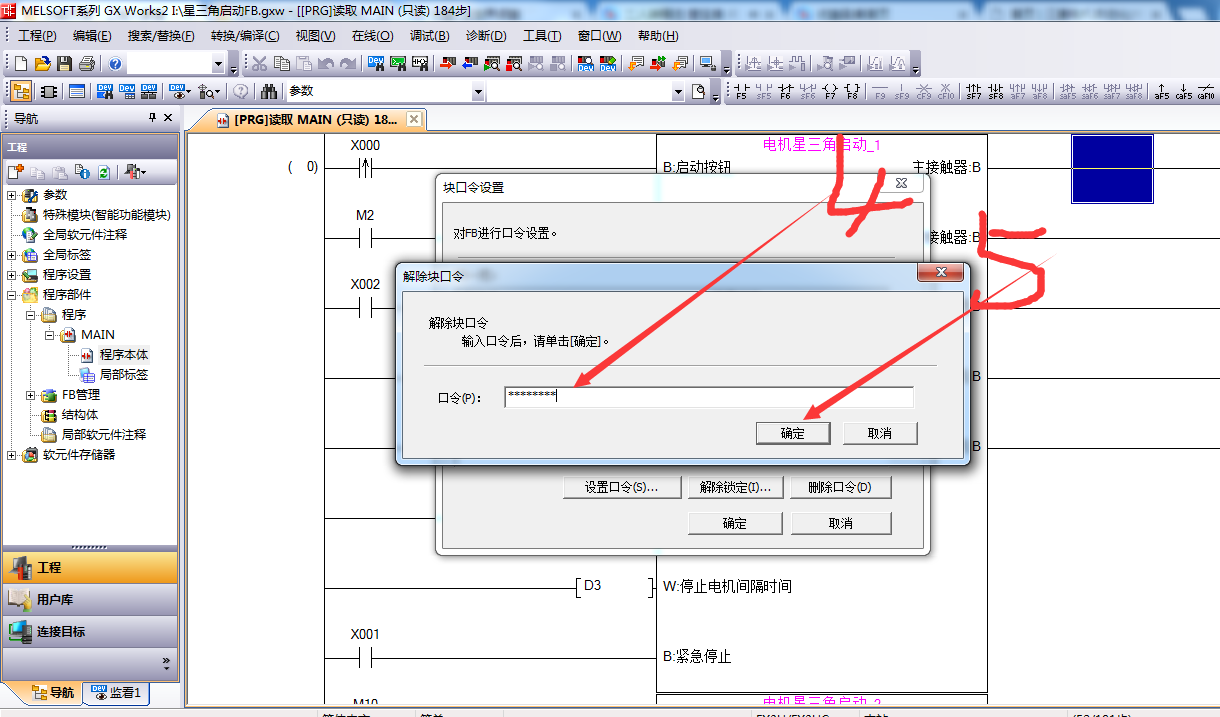This screenshot has width=1220, height=717.
Task: Click 取消 in 解除块口令 dialog
Action: (x=879, y=433)
